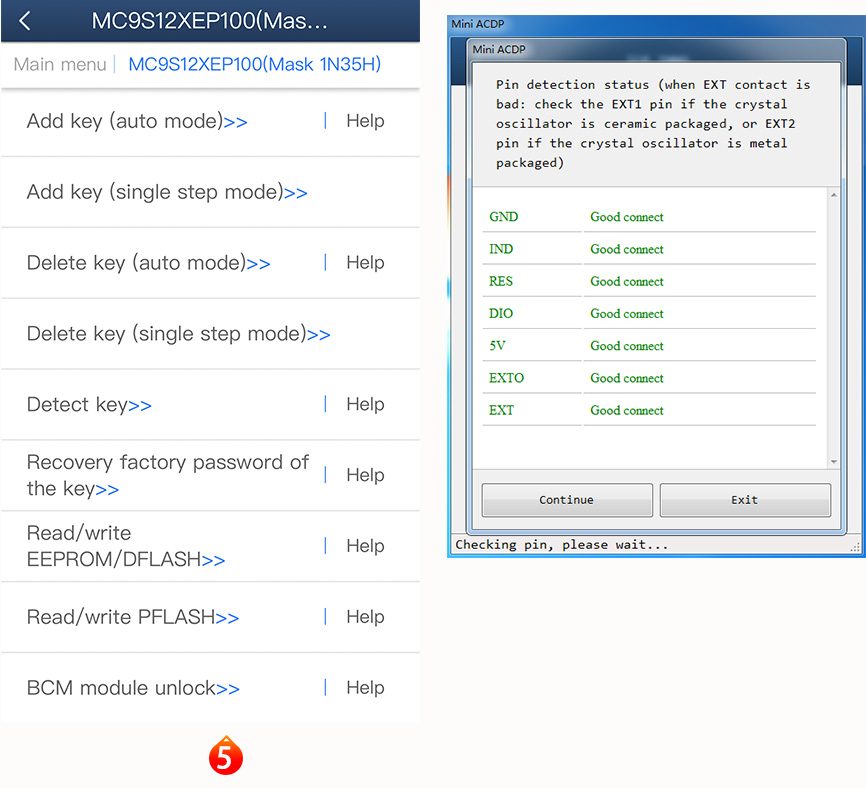This screenshot has height=788, width=866.
Task: Select the EXT pin row
Action: [650, 410]
